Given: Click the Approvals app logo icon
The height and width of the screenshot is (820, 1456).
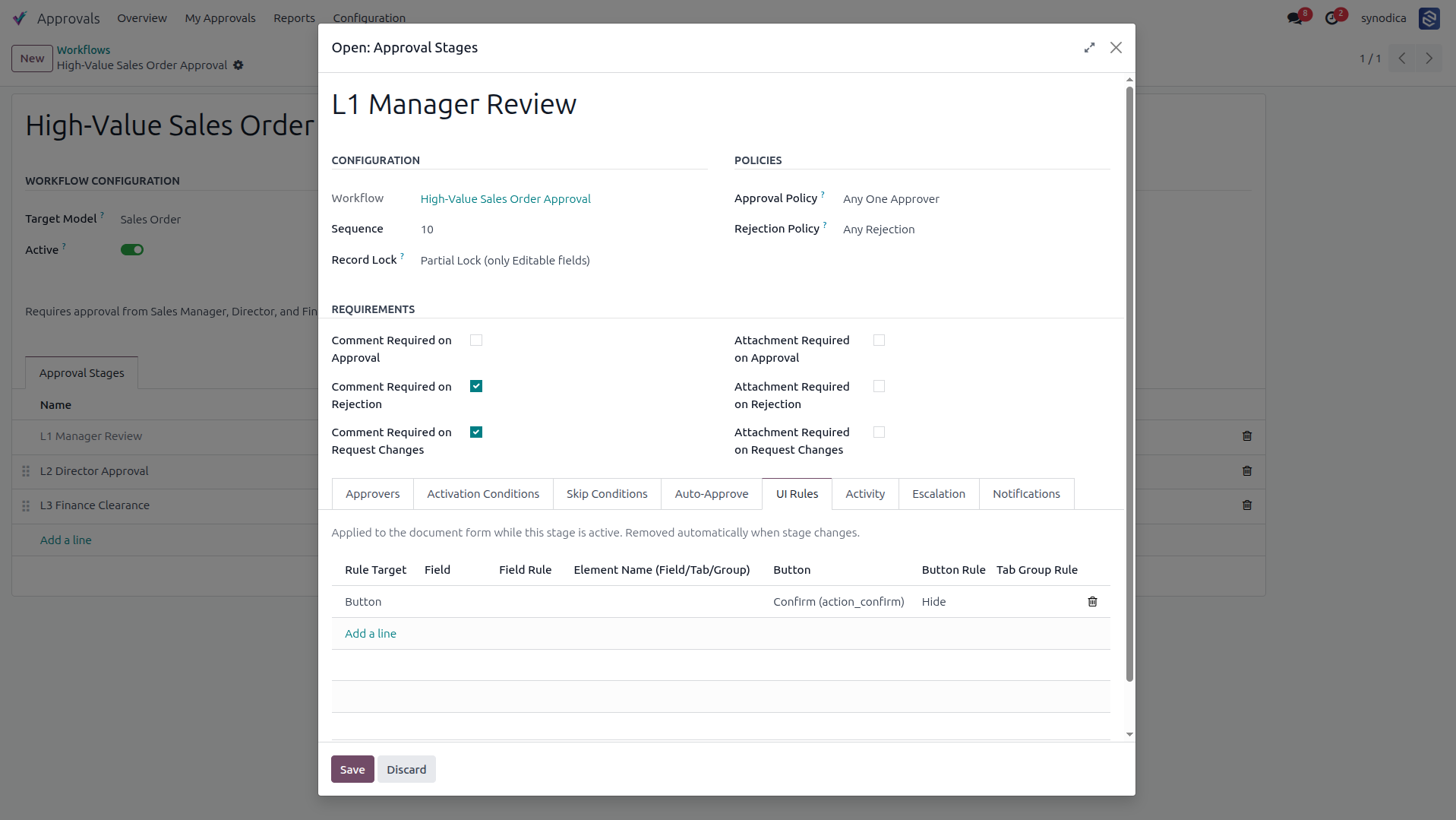Looking at the screenshot, I should coord(20,17).
